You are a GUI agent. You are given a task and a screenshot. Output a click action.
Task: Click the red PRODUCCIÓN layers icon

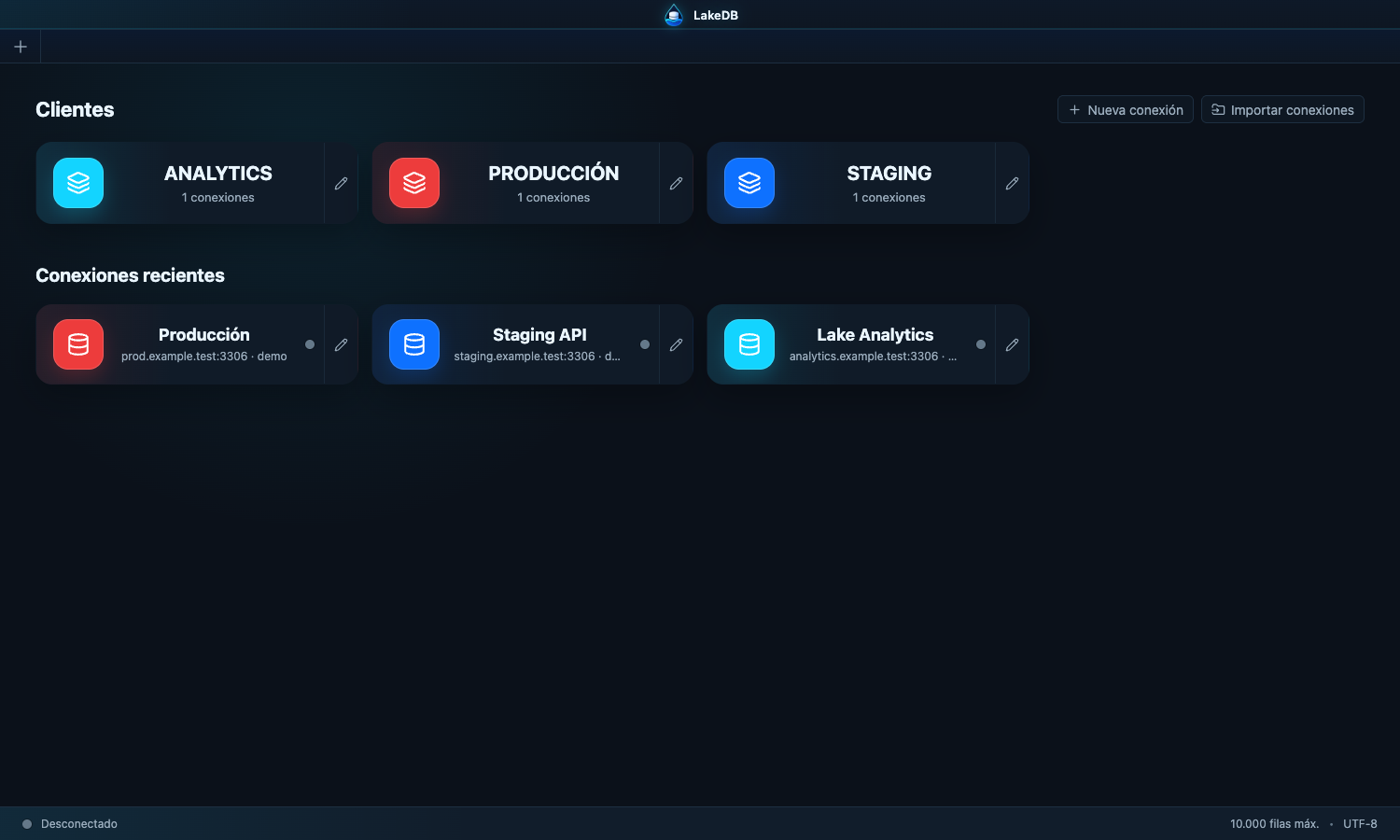[x=414, y=183]
